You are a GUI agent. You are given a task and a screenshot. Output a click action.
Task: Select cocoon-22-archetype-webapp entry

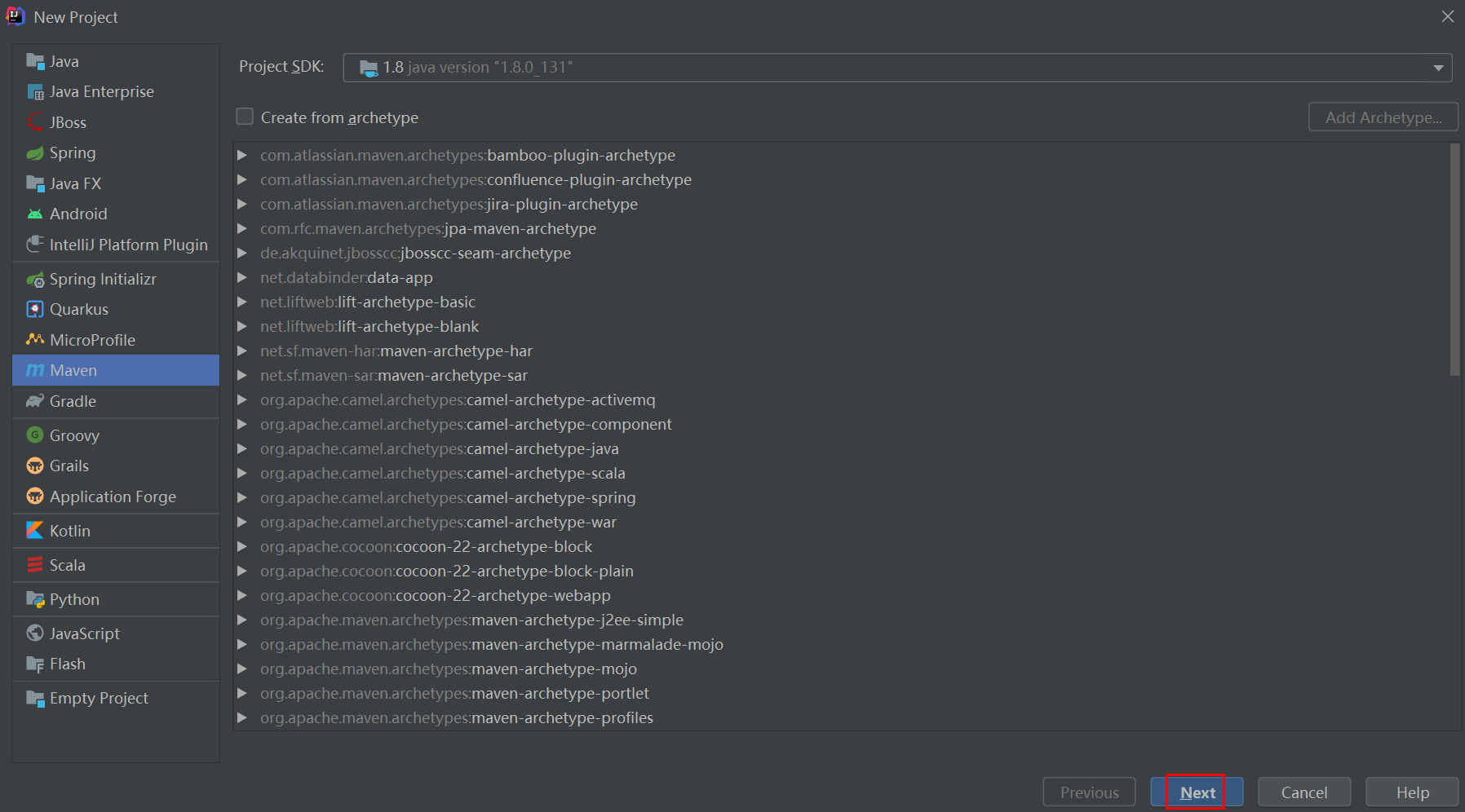coord(436,595)
